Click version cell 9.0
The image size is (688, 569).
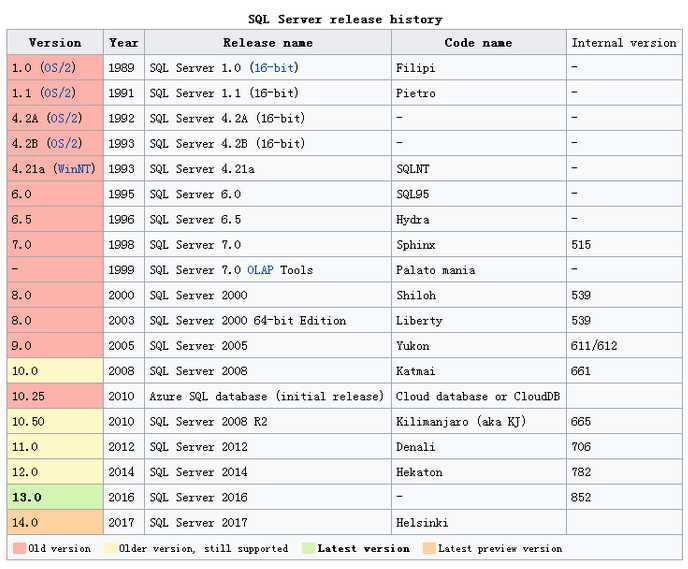pyautogui.click(x=55, y=346)
